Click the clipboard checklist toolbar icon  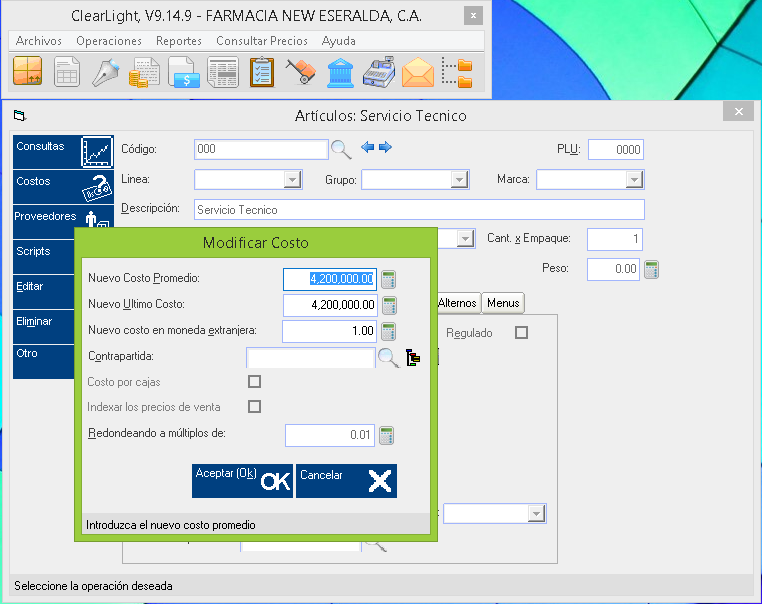tap(262, 72)
